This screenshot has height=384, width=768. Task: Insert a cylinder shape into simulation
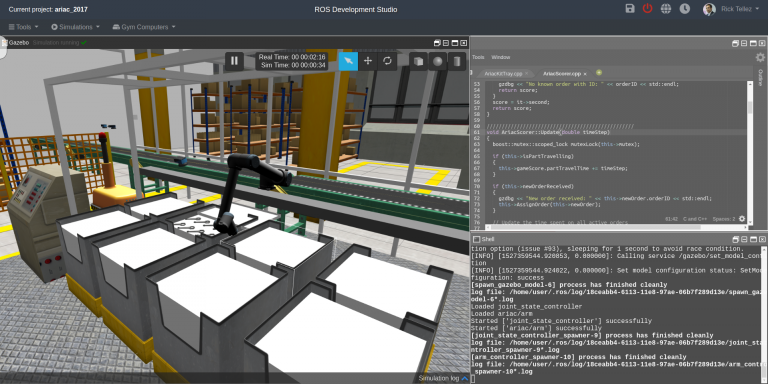456,61
